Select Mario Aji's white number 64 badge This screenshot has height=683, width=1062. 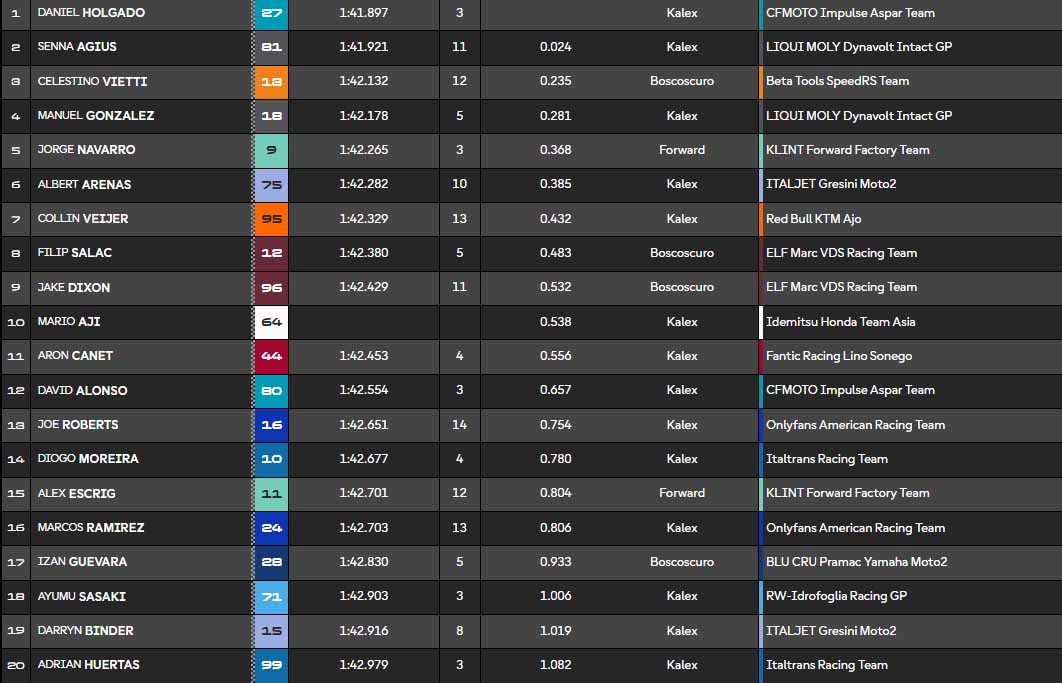(x=271, y=322)
